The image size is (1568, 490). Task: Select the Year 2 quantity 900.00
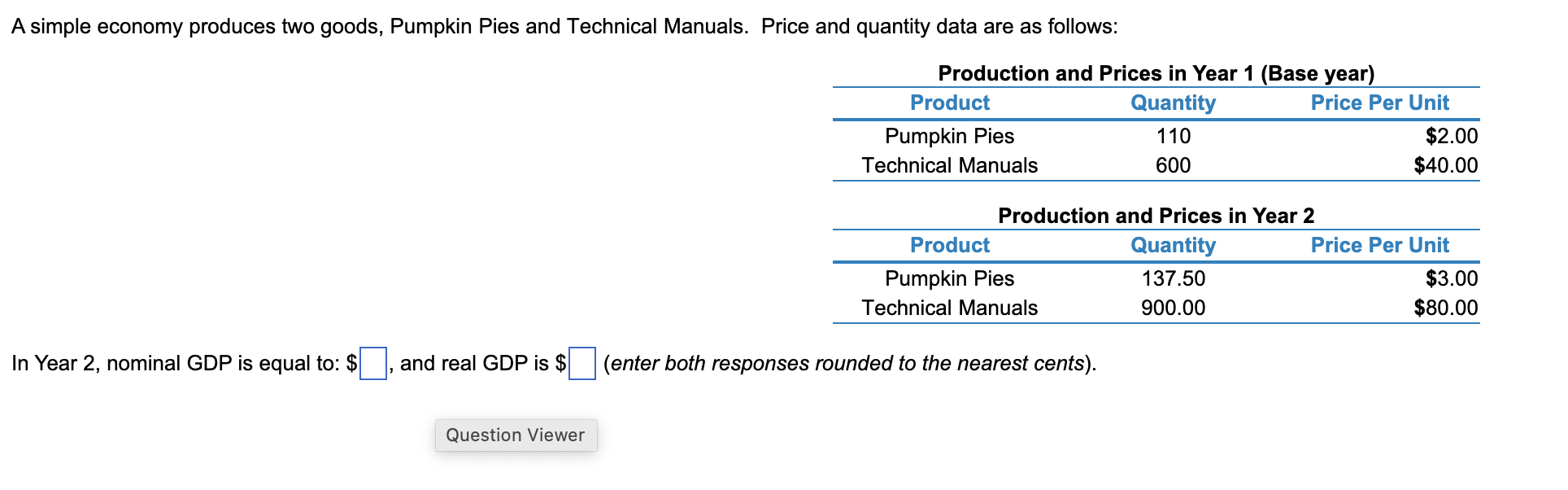point(1173,308)
